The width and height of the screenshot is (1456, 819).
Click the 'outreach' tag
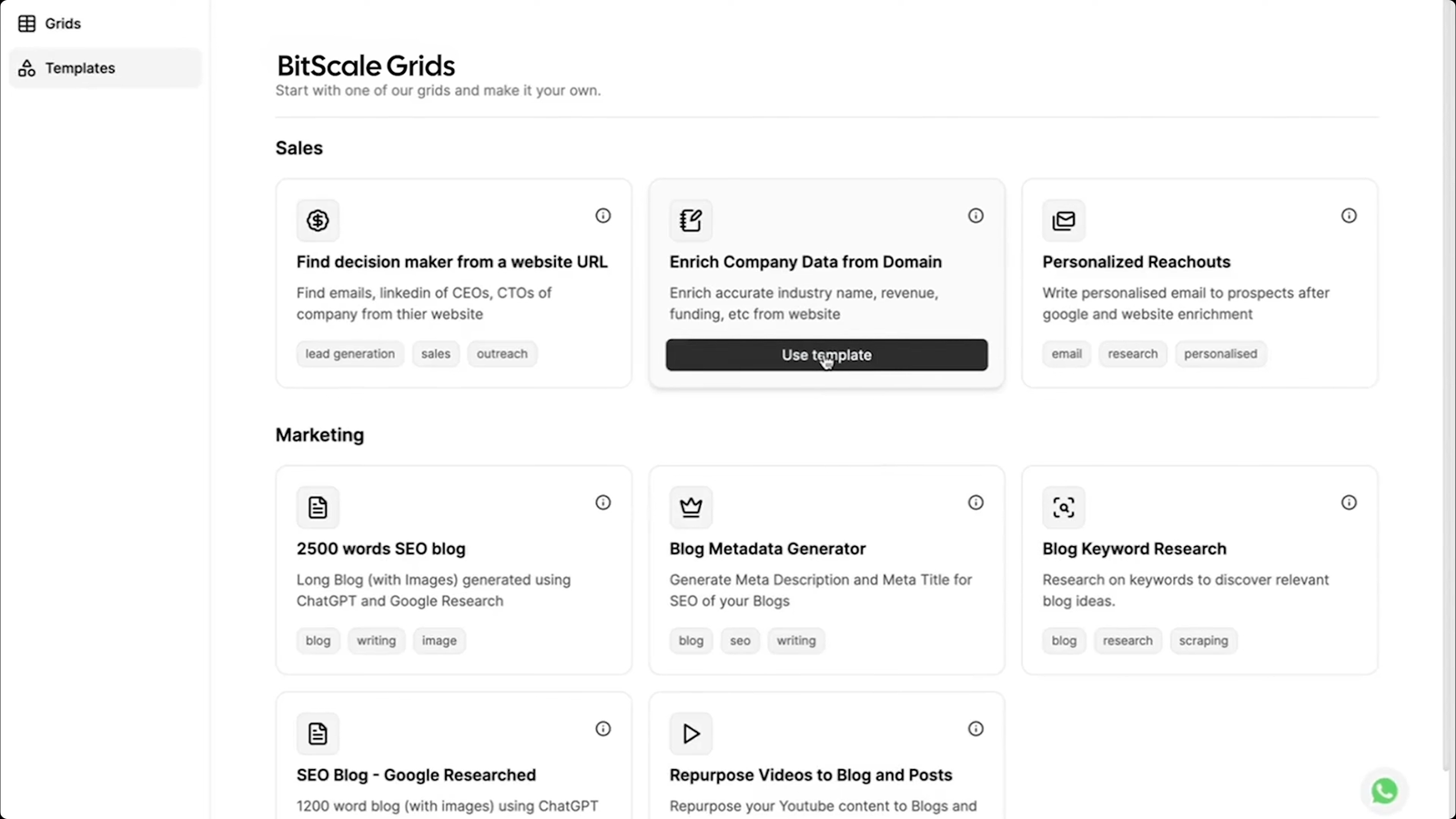502,354
